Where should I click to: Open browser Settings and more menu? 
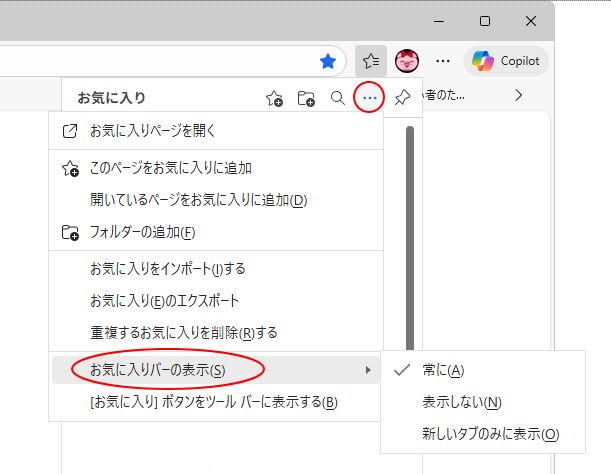coord(443,61)
